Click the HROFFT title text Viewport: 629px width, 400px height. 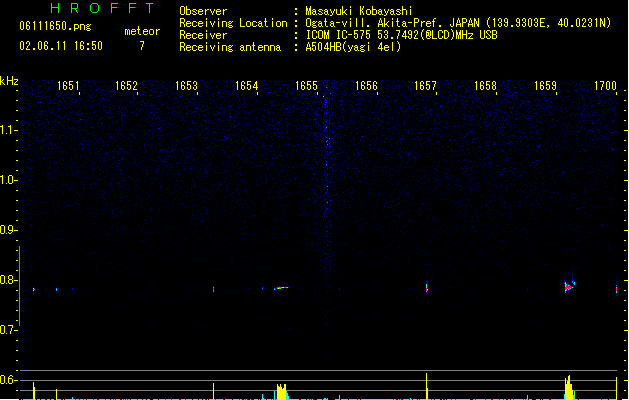(102, 8)
